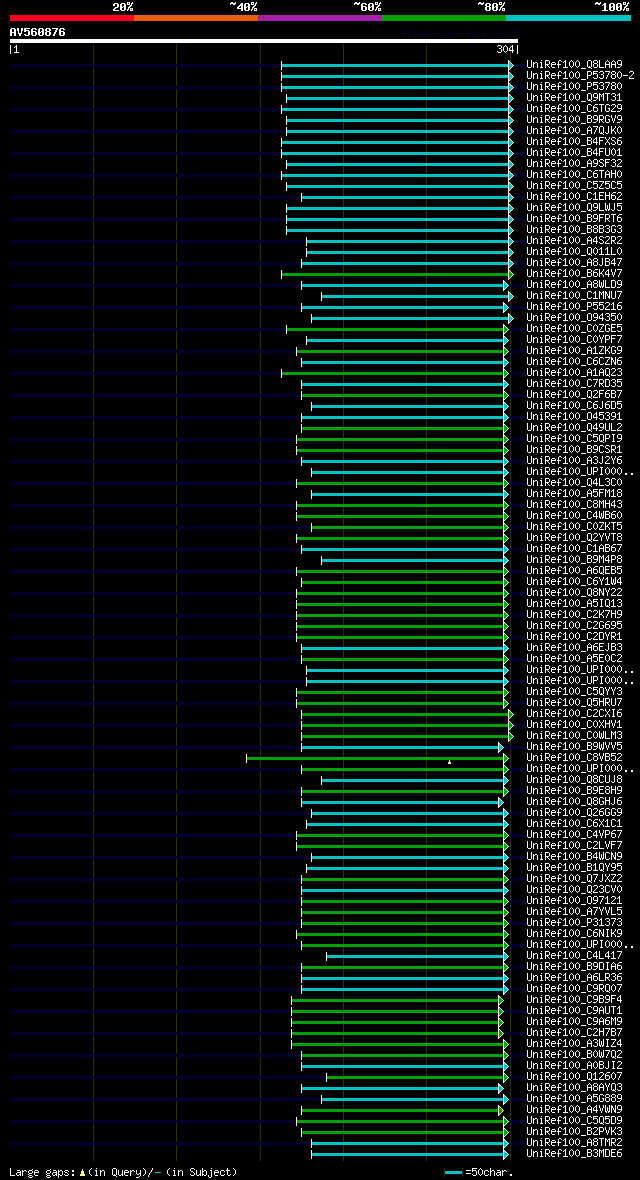Click the white query sequence ruler bar
This screenshot has height=1180, width=640.
264,41
